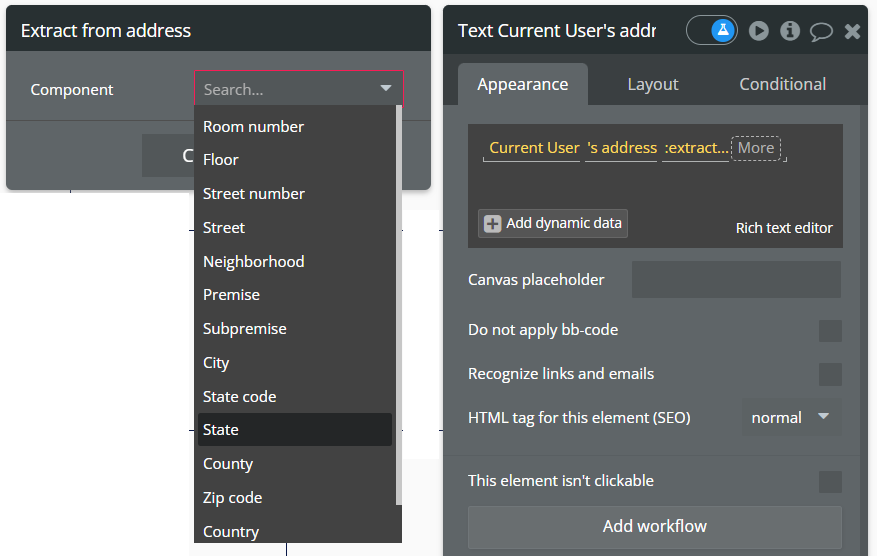
Task: Click the plus icon for adding dynamic data
Action: pyautogui.click(x=492, y=223)
